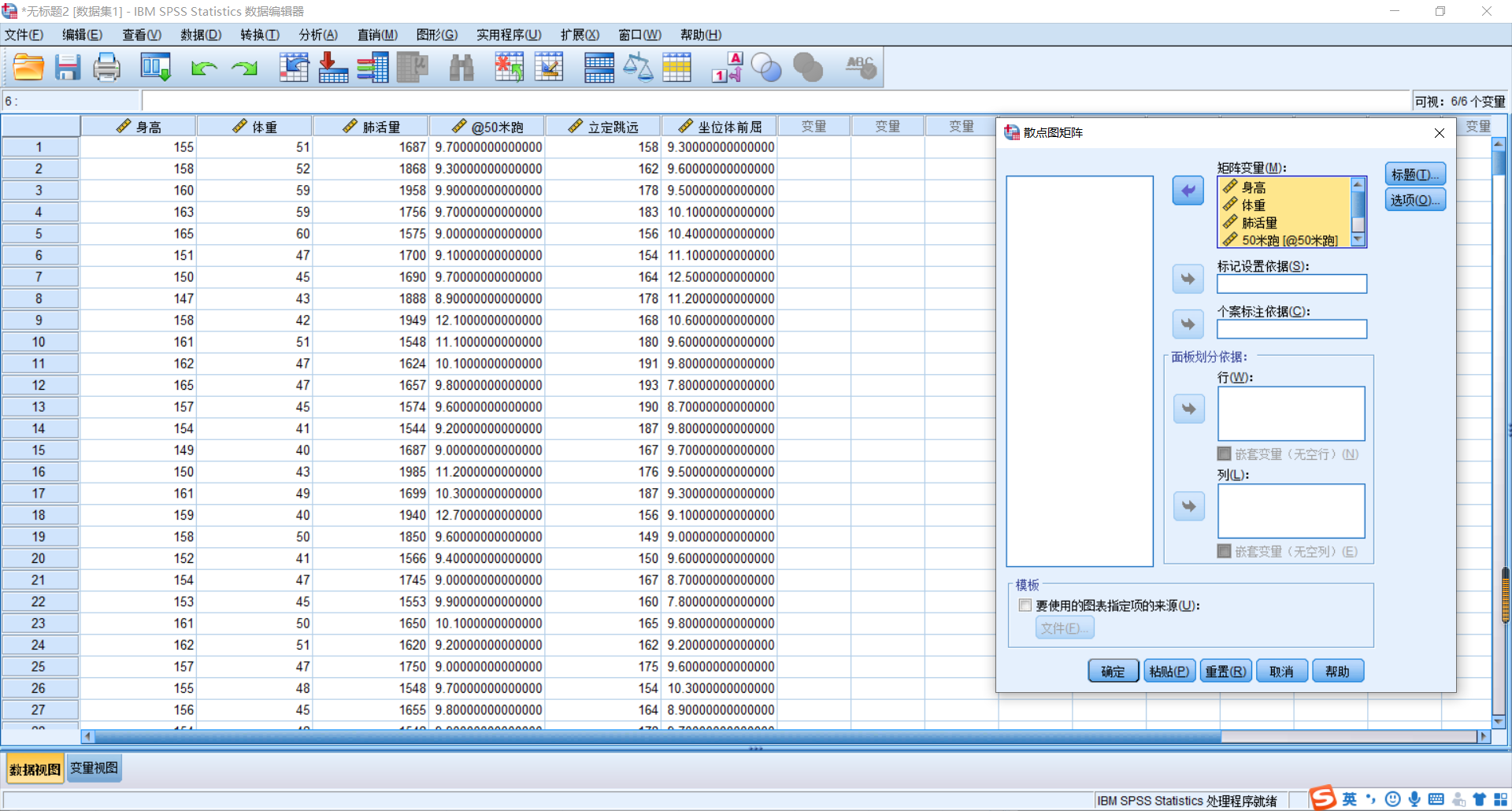Toggle the 嵌套变量（无空行） checkbox
Screen dimensions: 1512x811
[x=1224, y=454]
